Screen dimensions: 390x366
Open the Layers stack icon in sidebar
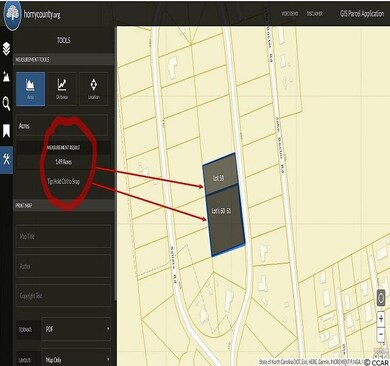coord(6,49)
